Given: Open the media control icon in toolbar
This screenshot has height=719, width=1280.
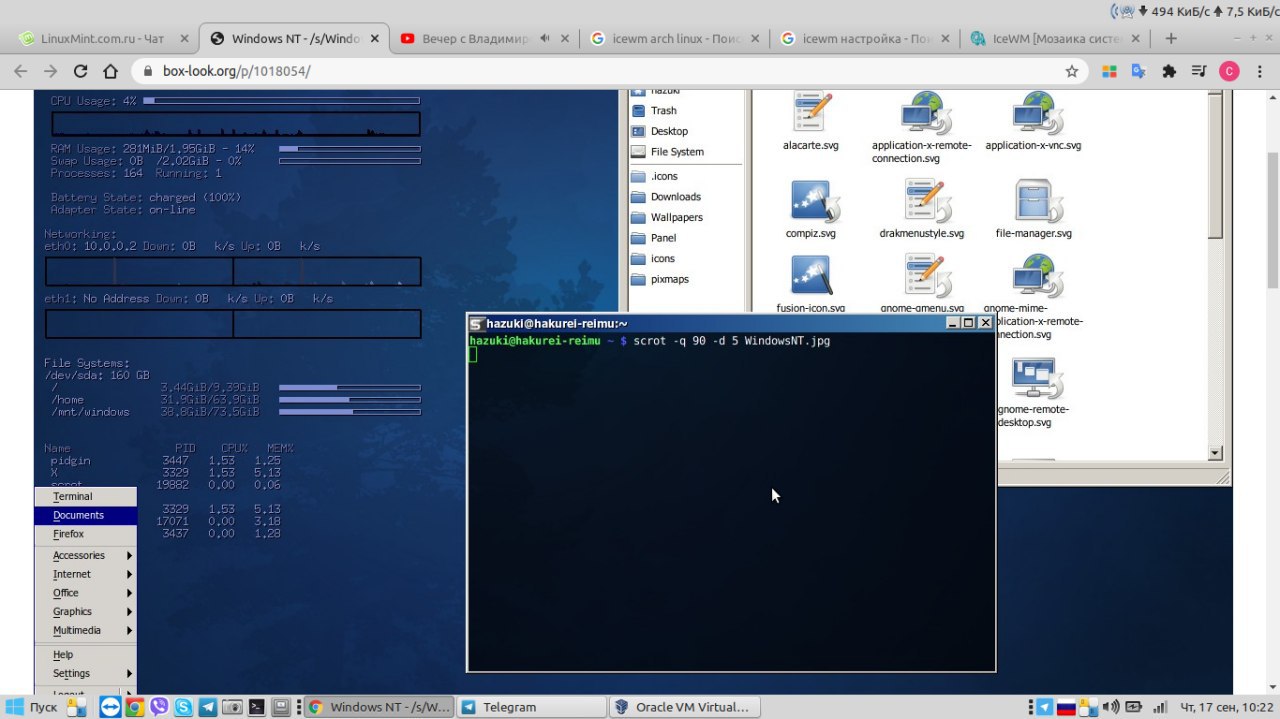Looking at the screenshot, I should (1199, 72).
